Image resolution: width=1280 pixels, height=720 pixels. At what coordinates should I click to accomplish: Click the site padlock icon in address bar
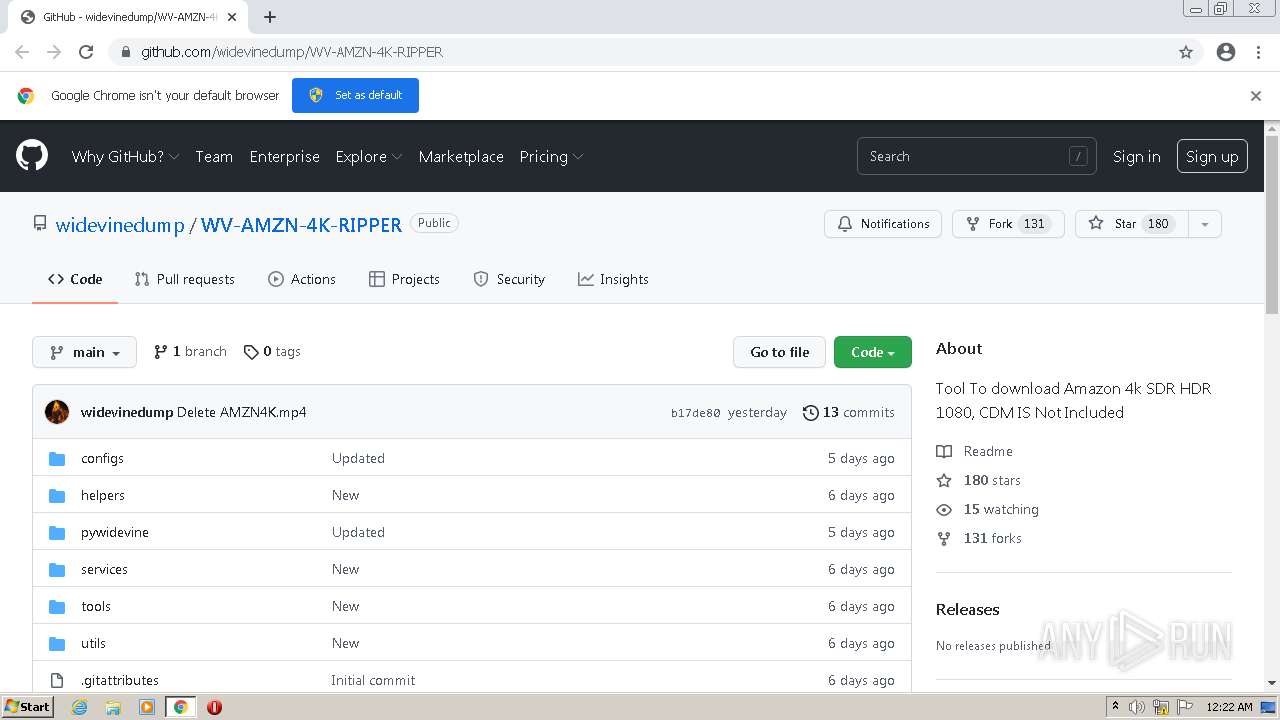click(126, 52)
